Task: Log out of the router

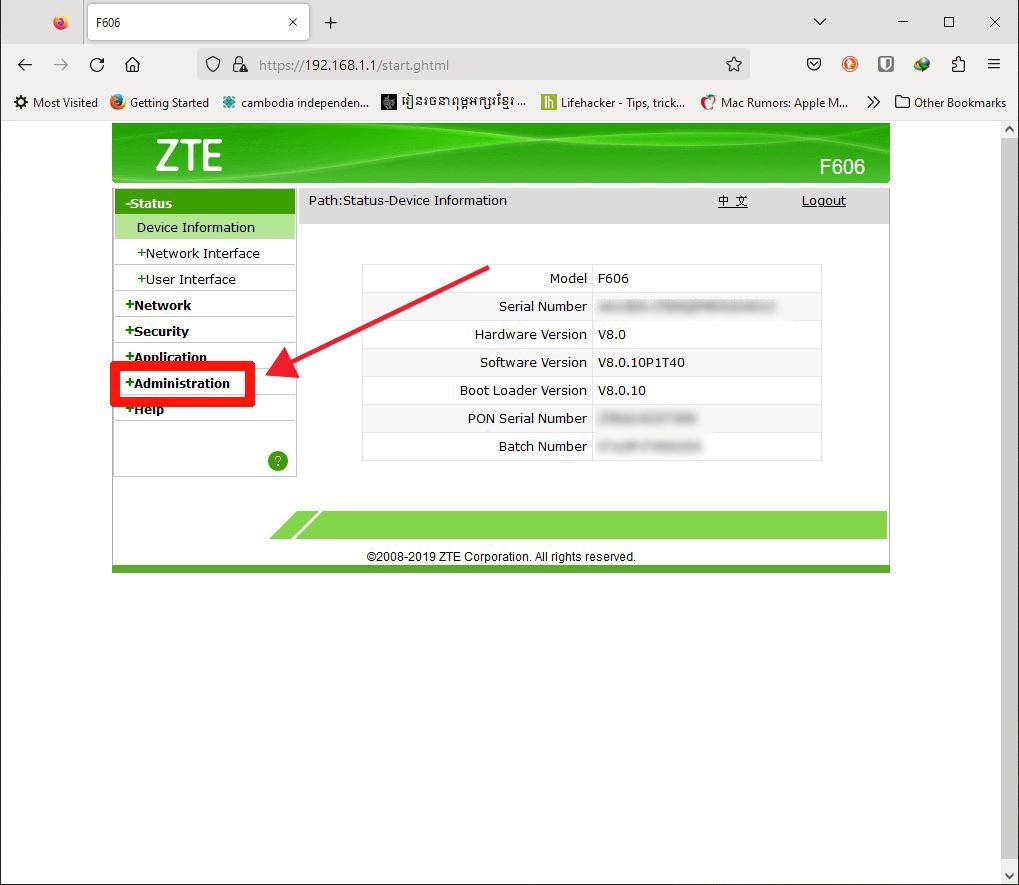Action: tap(823, 201)
